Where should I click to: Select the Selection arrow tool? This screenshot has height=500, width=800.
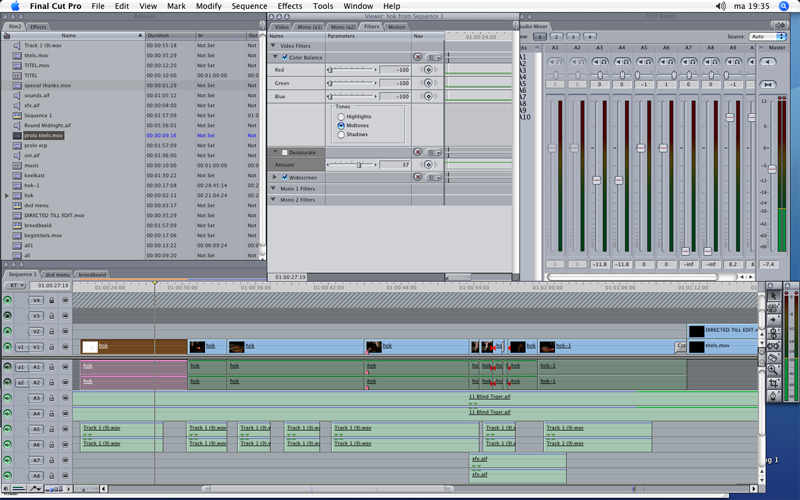point(773,296)
